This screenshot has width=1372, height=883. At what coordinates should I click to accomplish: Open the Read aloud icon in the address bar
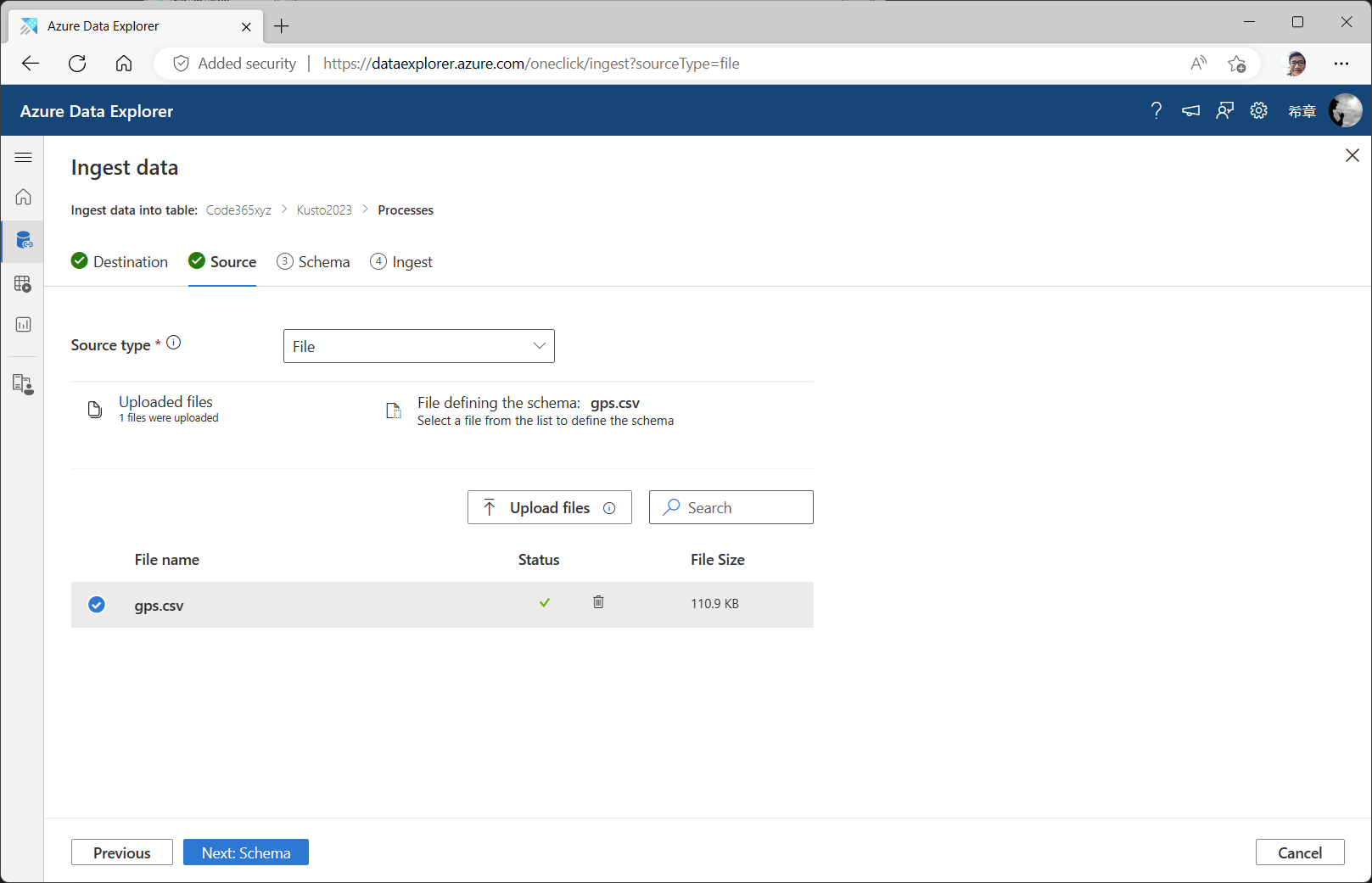point(1198,64)
